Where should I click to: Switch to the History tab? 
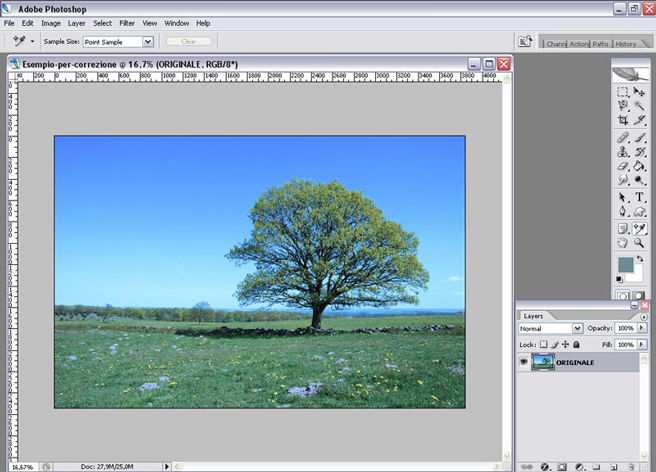626,44
